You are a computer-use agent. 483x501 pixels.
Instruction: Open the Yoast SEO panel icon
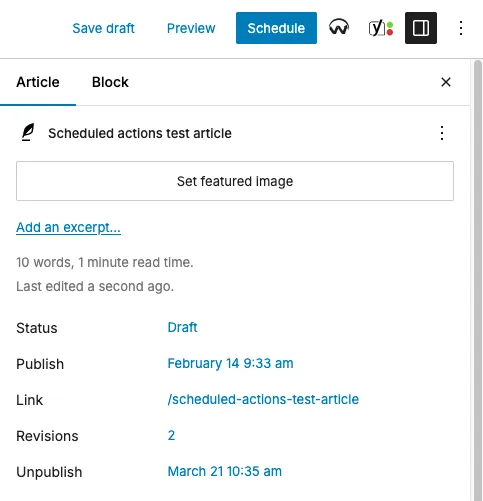coord(381,28)
